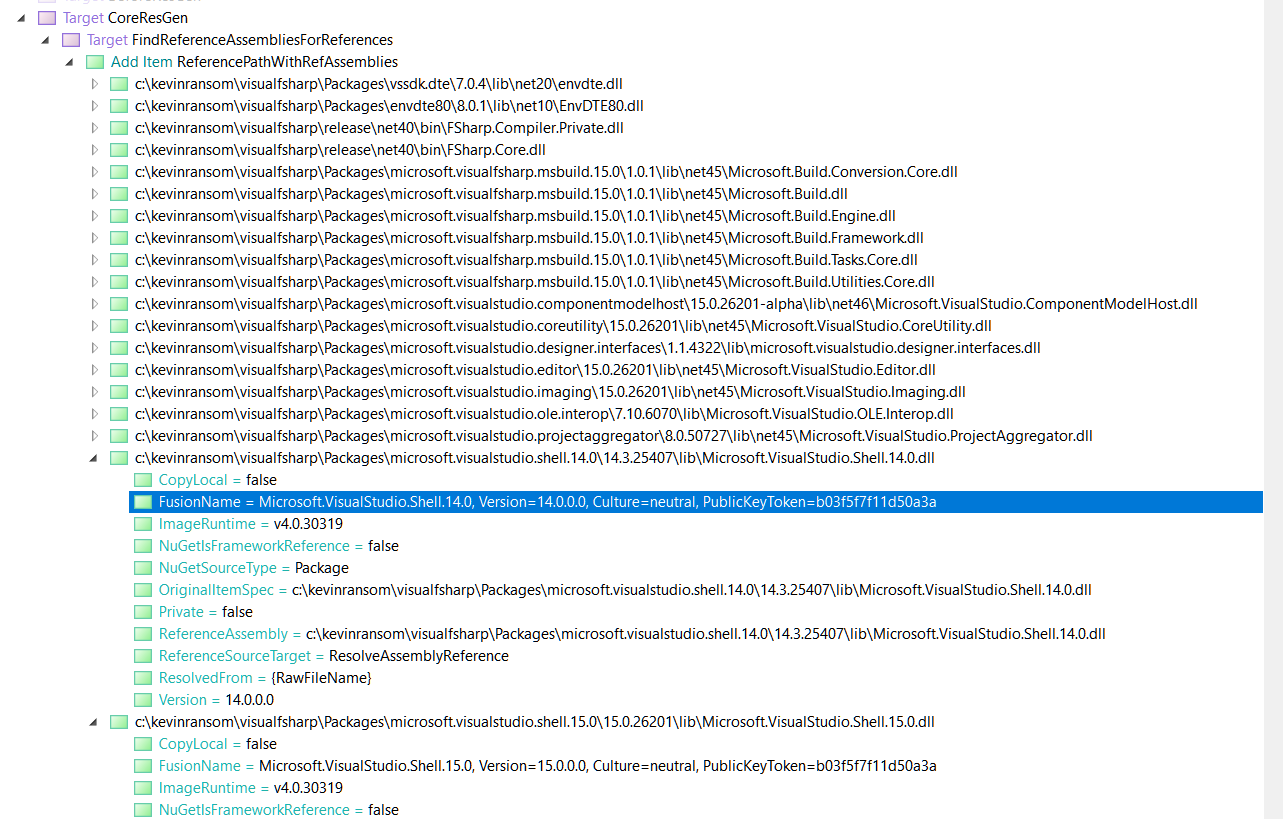The height and width of the screenshot is (819, 1283).
Task: Select NuGetSourceType = Package row
Action: (253, 568)
